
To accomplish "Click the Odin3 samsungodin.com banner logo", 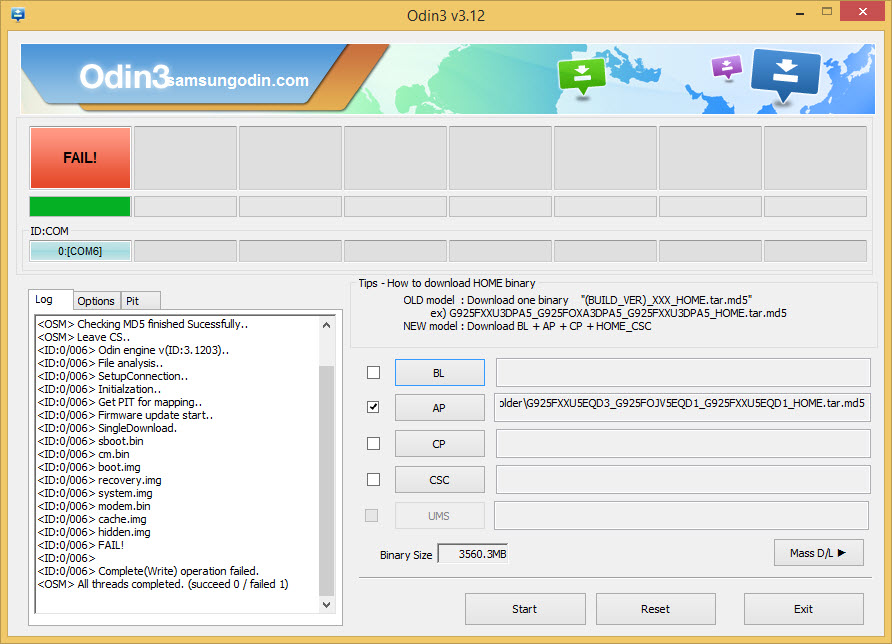I will (x=194, y=77).
